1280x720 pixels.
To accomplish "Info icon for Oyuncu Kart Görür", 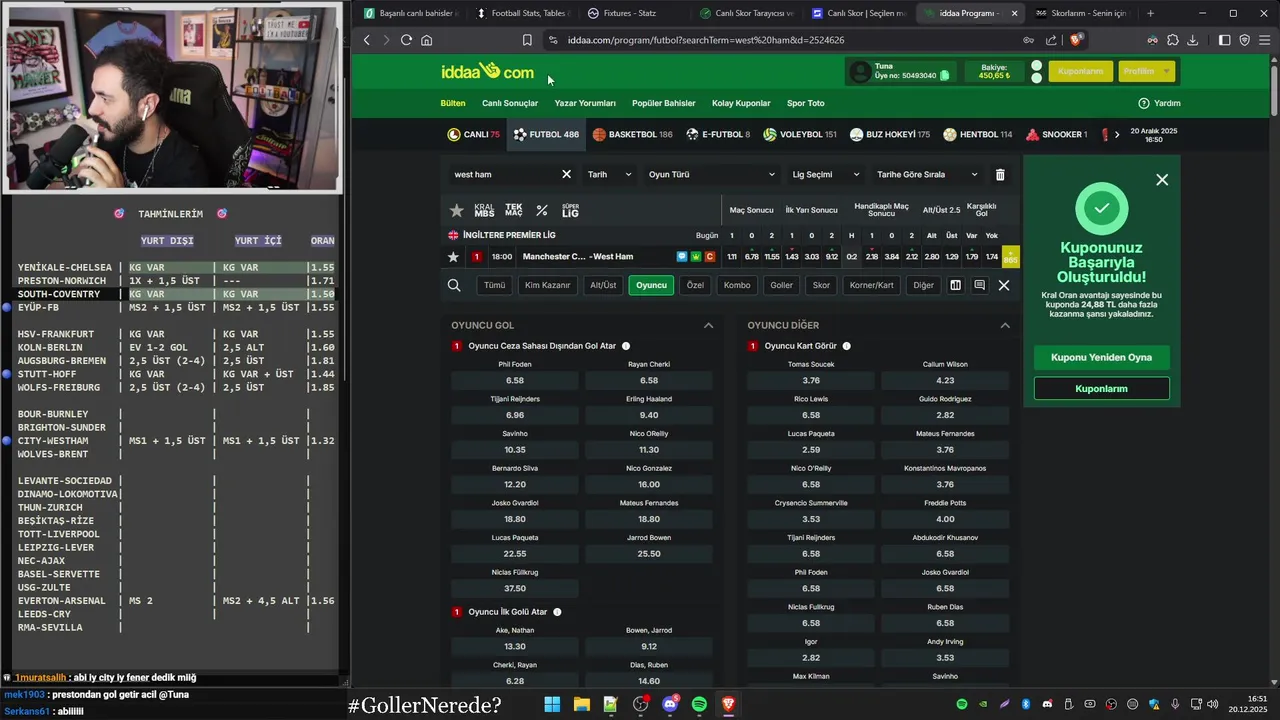I will [846, 346].
